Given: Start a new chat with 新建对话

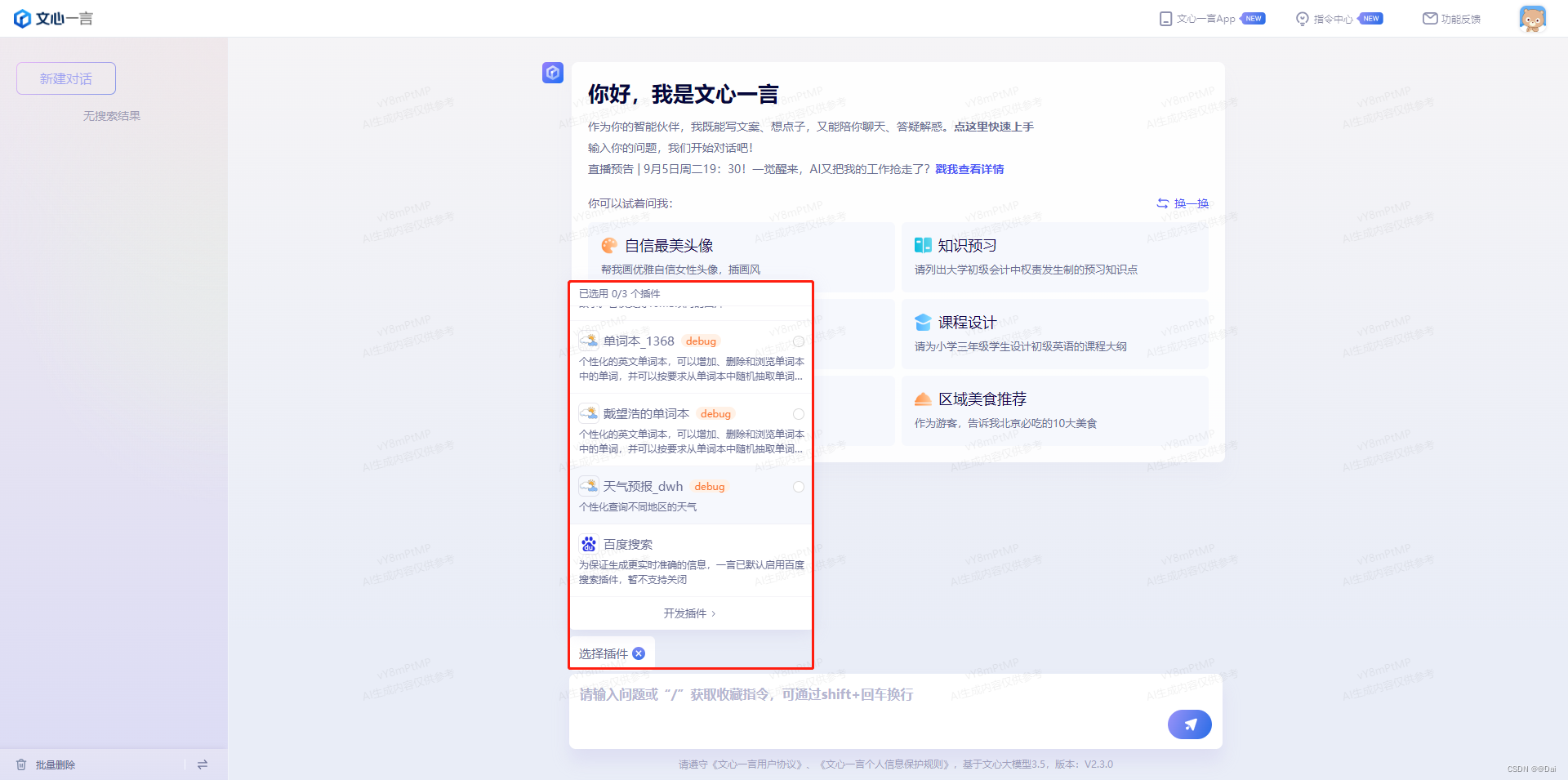Looking at the screenshot, I should click(x=66, y=78).
